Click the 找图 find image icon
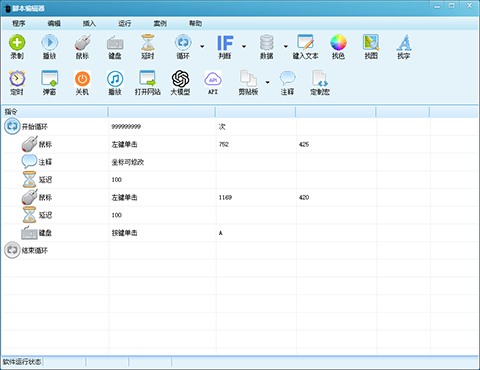This screenshot has height=370, width=480. (x=371, y=43)
